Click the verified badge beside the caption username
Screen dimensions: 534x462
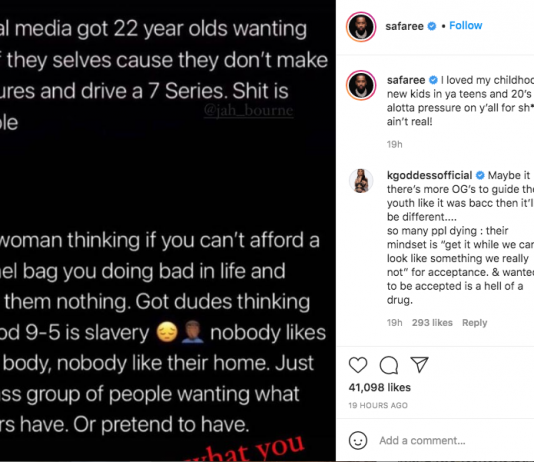pos(433,80)
